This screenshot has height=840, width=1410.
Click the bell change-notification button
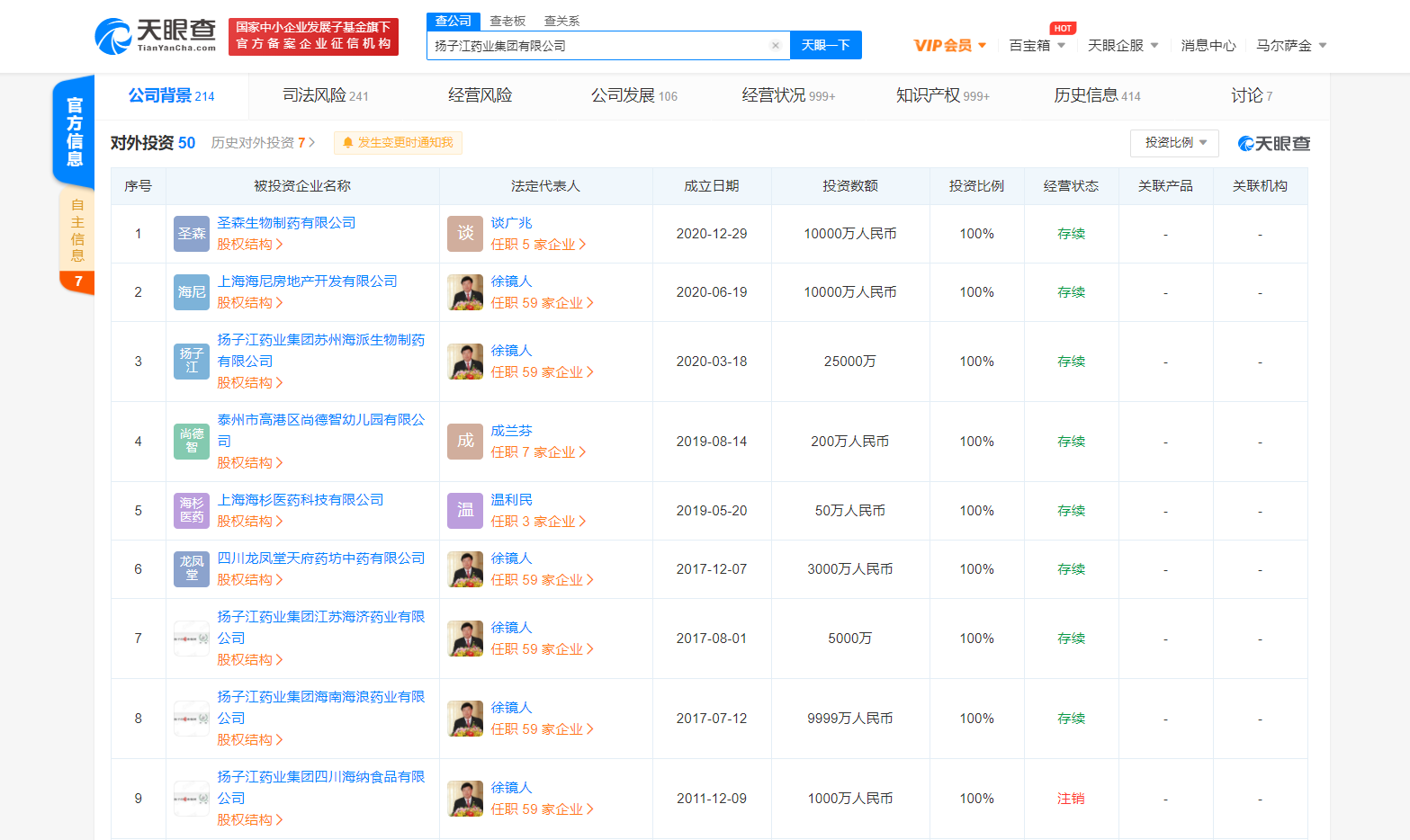pyautogui.click(x=398, y=143)
